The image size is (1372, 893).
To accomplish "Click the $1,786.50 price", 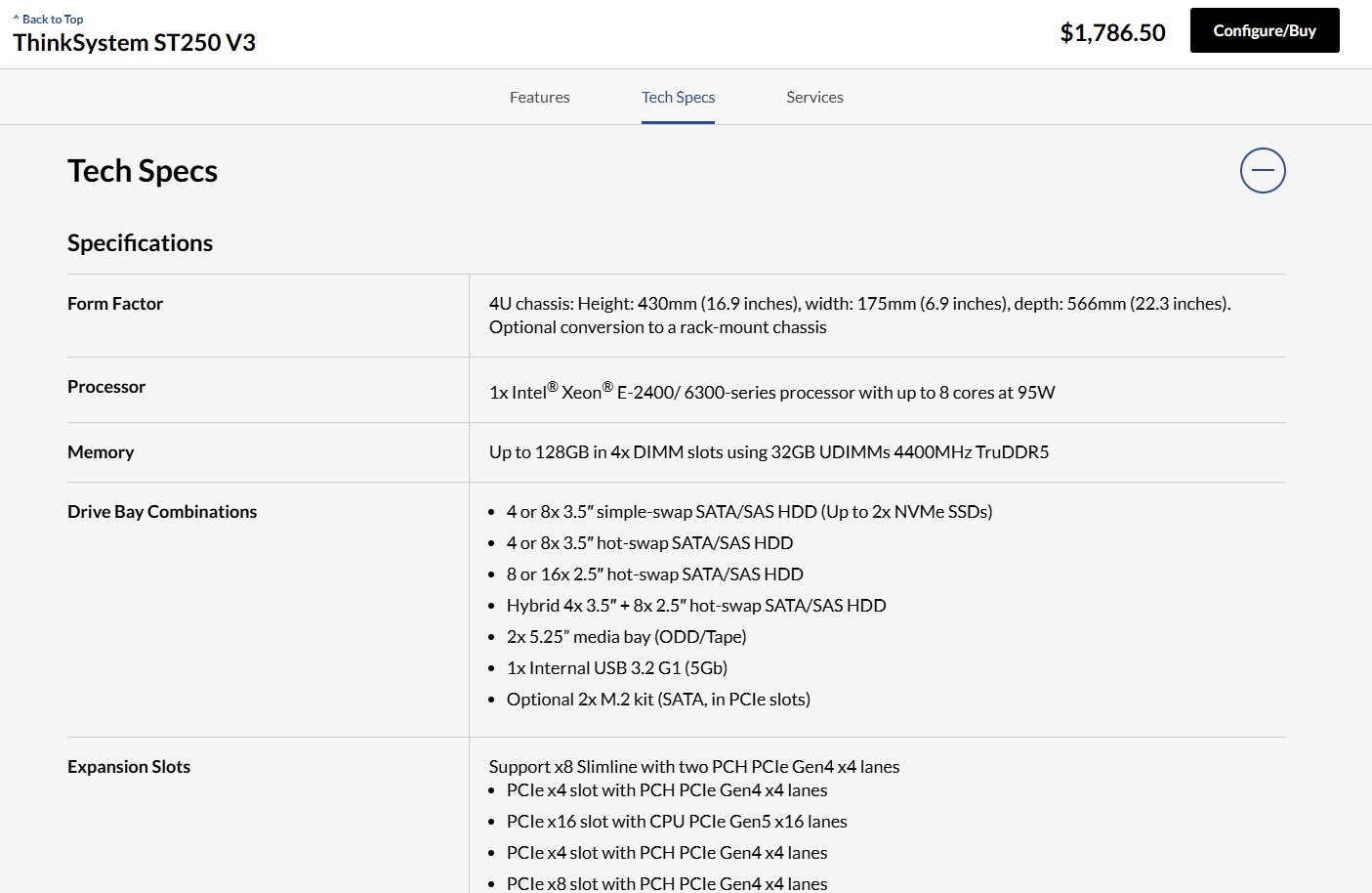I will (x=1112, y=33).
